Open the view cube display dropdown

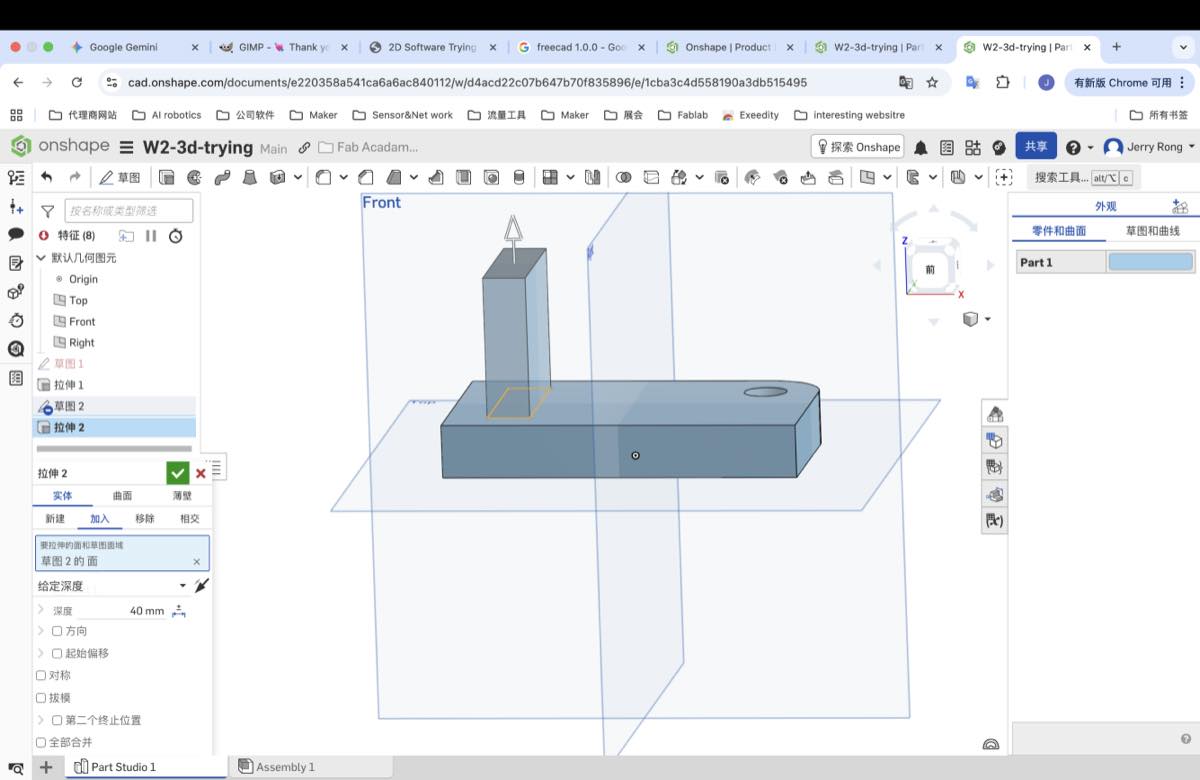pyautogui.click(x=976, y=319)
